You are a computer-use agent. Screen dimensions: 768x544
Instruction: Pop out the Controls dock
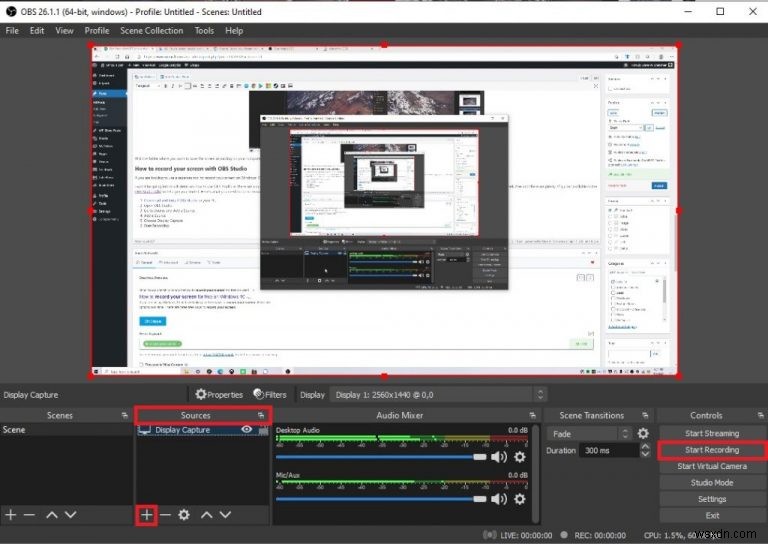tap(760, 415)
